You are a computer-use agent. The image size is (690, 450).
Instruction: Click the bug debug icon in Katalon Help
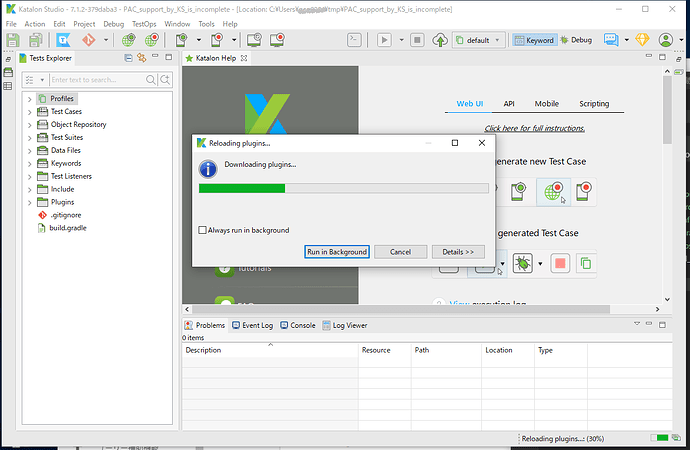[523, 263]
